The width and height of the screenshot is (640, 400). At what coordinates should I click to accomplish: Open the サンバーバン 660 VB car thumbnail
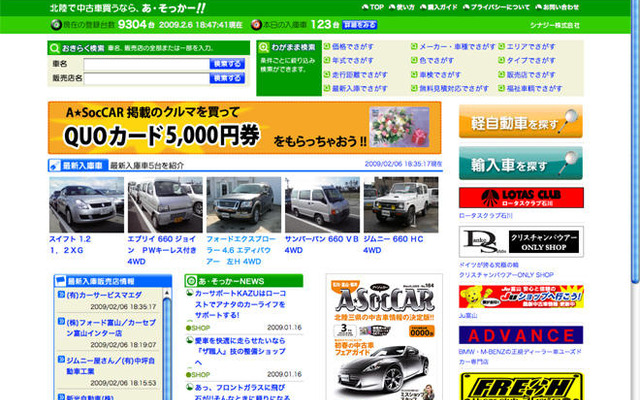pyautogui.click(x=322, y=204)
